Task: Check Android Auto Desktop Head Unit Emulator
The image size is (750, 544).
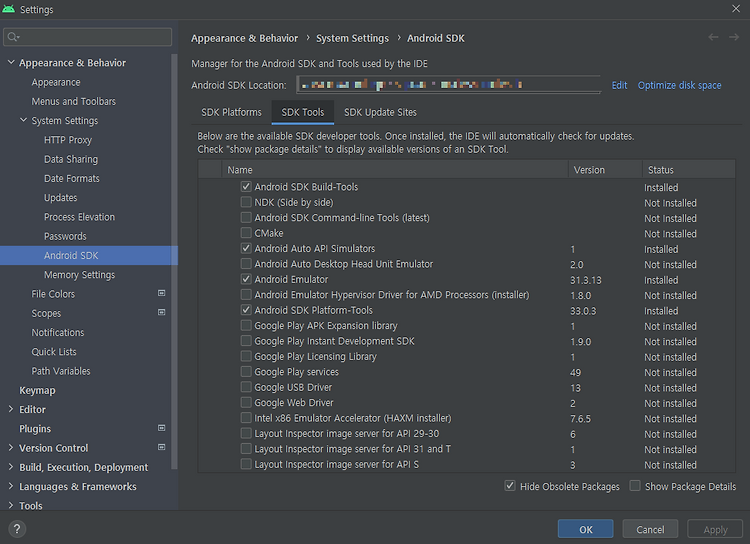Action: [x=246, y=264]
